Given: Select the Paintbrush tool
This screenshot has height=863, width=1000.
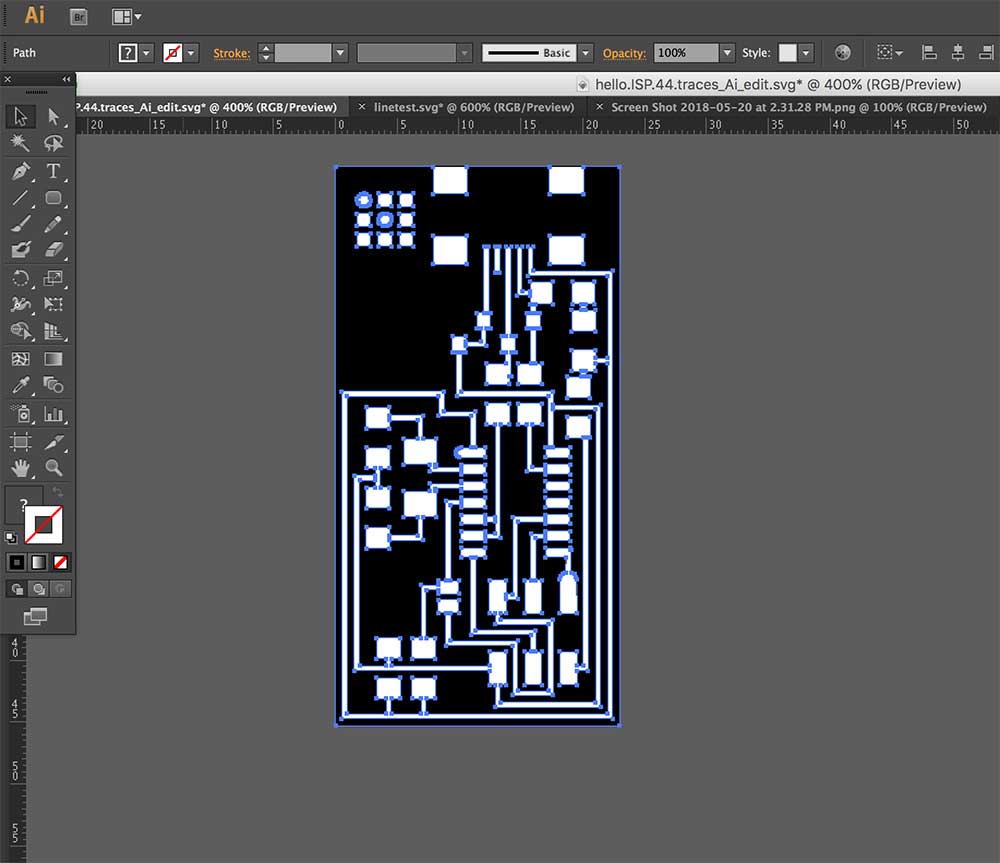Looking at the screenshot, I should point(20,224).
